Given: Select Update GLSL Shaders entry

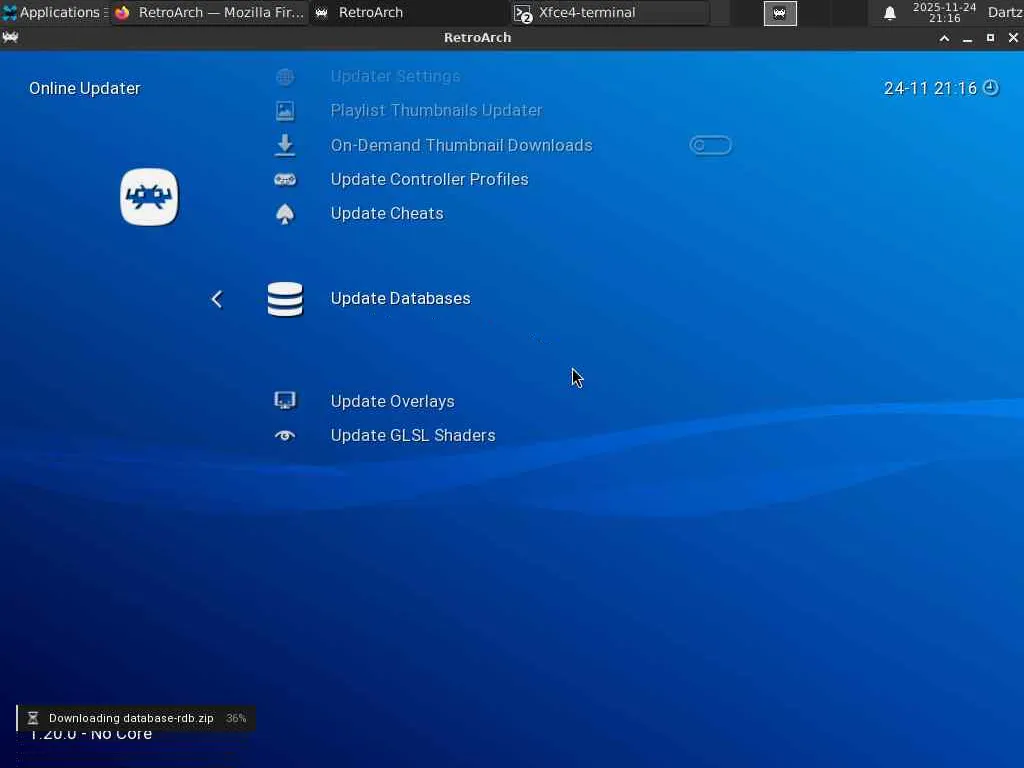Looking at the screenshot, I should point(413,436).
